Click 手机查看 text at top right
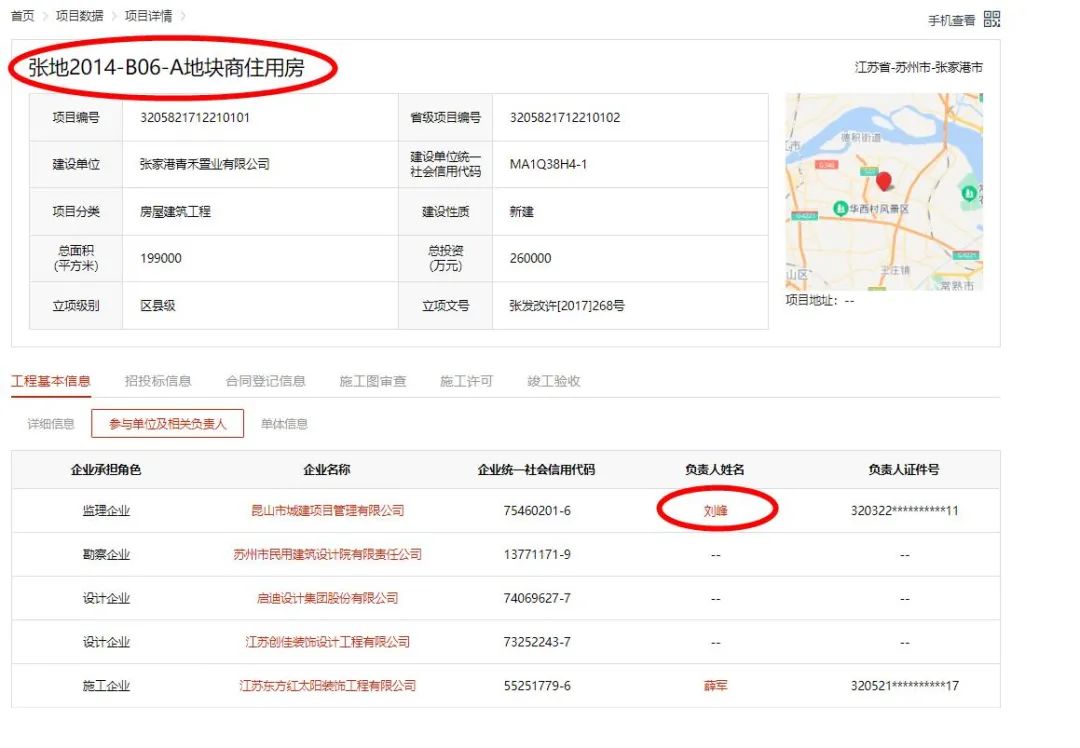Viewport: 1080px width, 748px height. click(951, 20)
